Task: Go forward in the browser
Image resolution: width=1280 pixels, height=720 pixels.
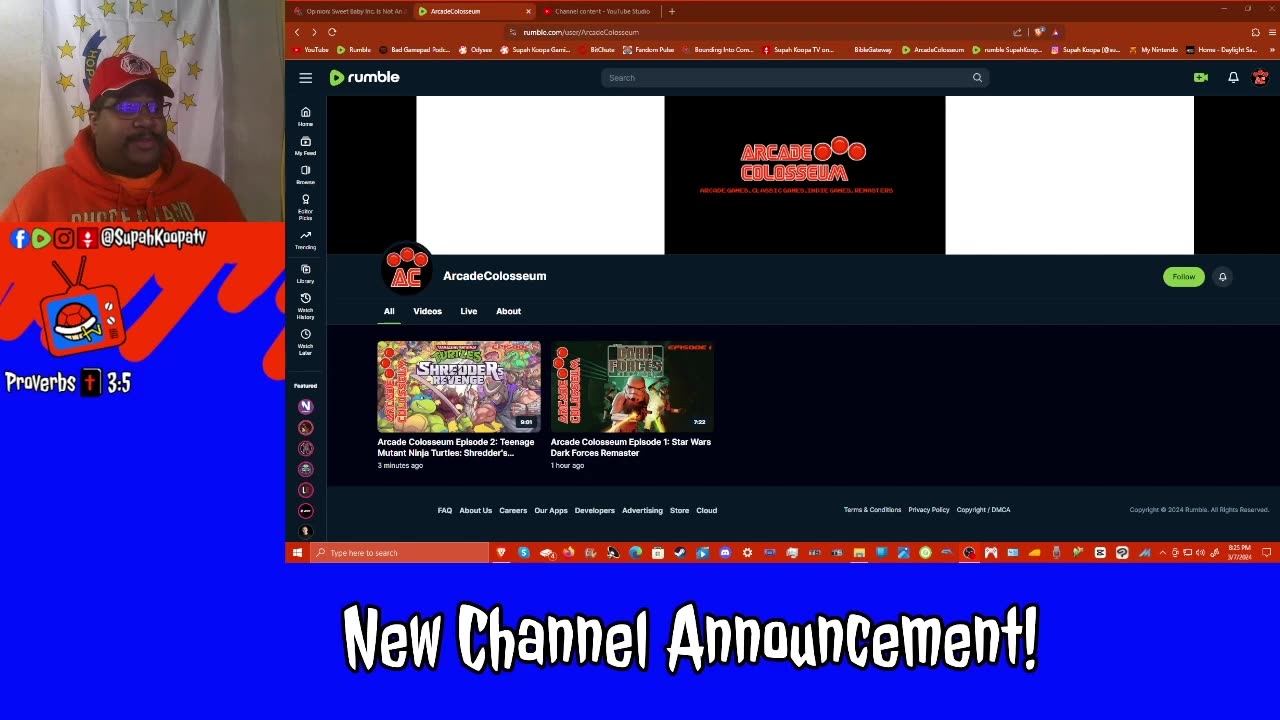Action: (314, 32)
